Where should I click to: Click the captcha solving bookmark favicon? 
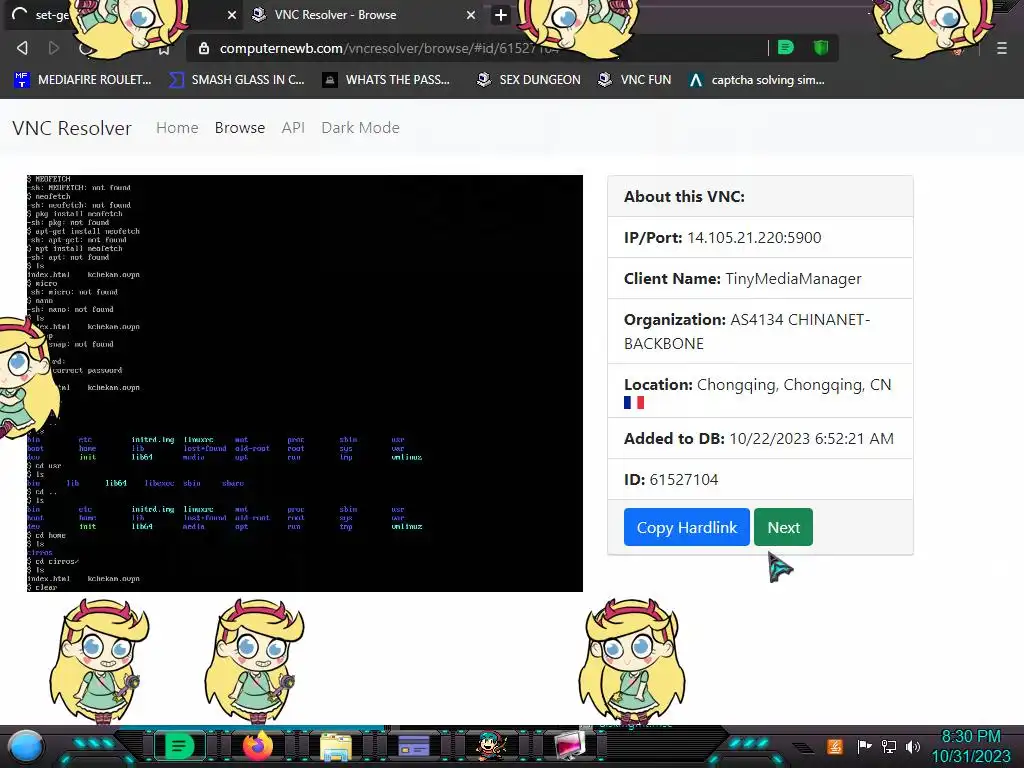[x=696, y=80]
